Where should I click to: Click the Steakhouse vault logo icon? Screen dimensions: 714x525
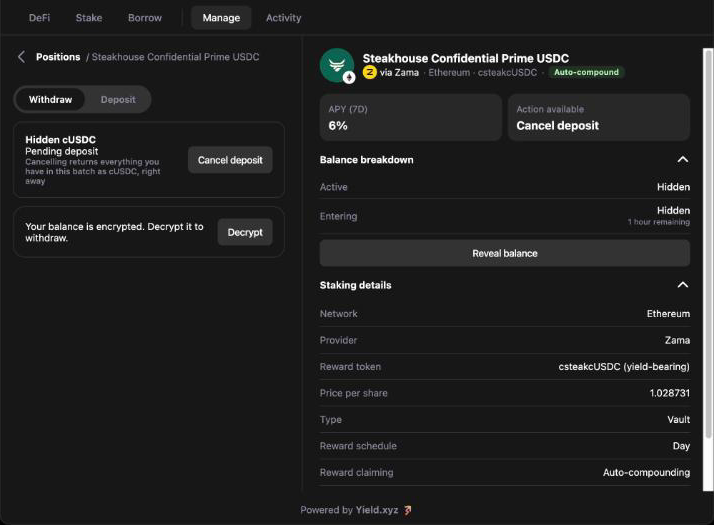[x=337, y=66]
